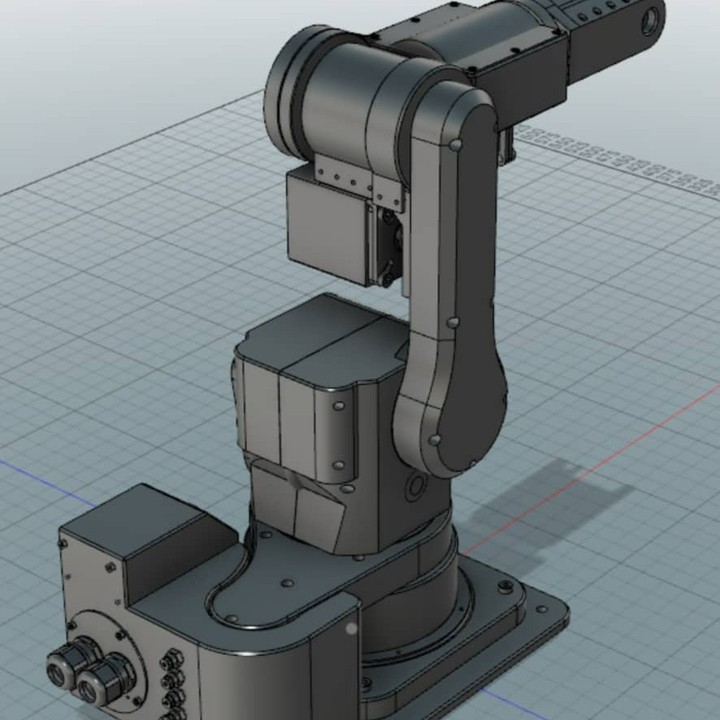Select the right cable gland on base
This screenshot has height=720, width=720.
[x=100, y=685]
